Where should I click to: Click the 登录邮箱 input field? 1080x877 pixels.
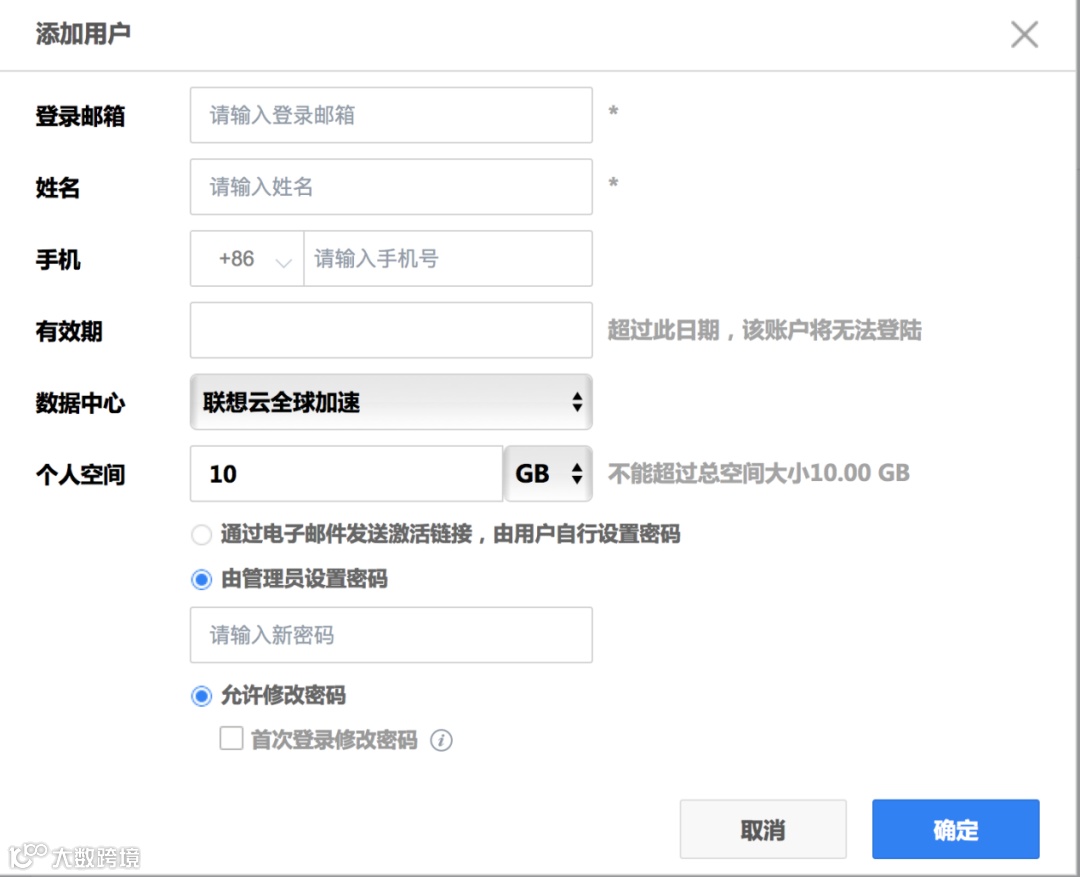pyautogui.click(x=391, y=115)
